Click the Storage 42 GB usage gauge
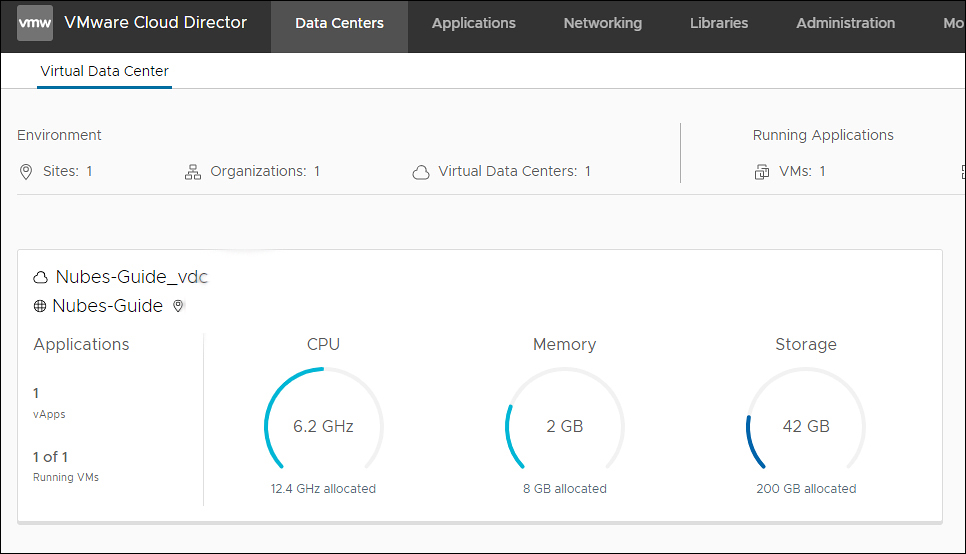The image size is (966, 554). [805, 426]
